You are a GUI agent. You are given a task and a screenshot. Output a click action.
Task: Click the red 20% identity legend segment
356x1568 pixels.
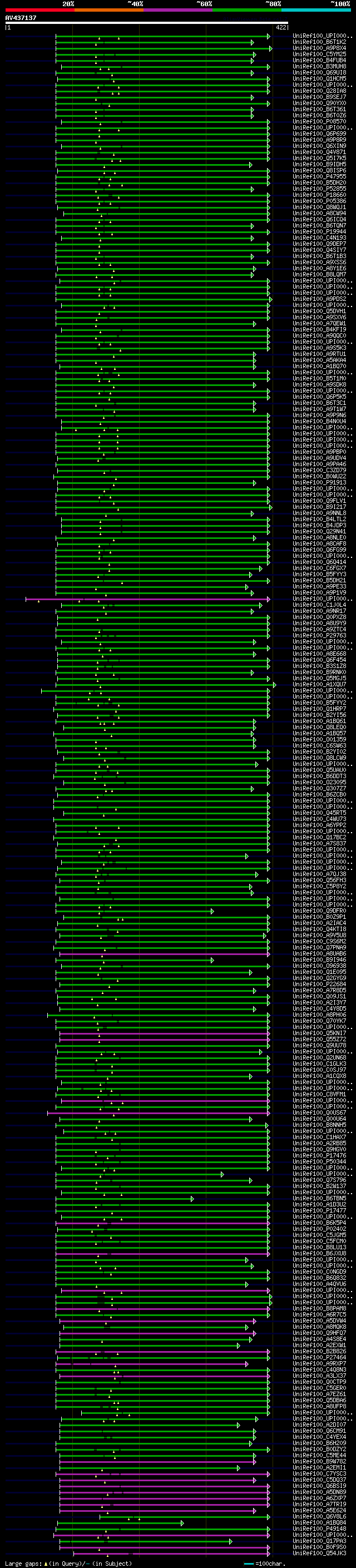[x=40, y=10]
